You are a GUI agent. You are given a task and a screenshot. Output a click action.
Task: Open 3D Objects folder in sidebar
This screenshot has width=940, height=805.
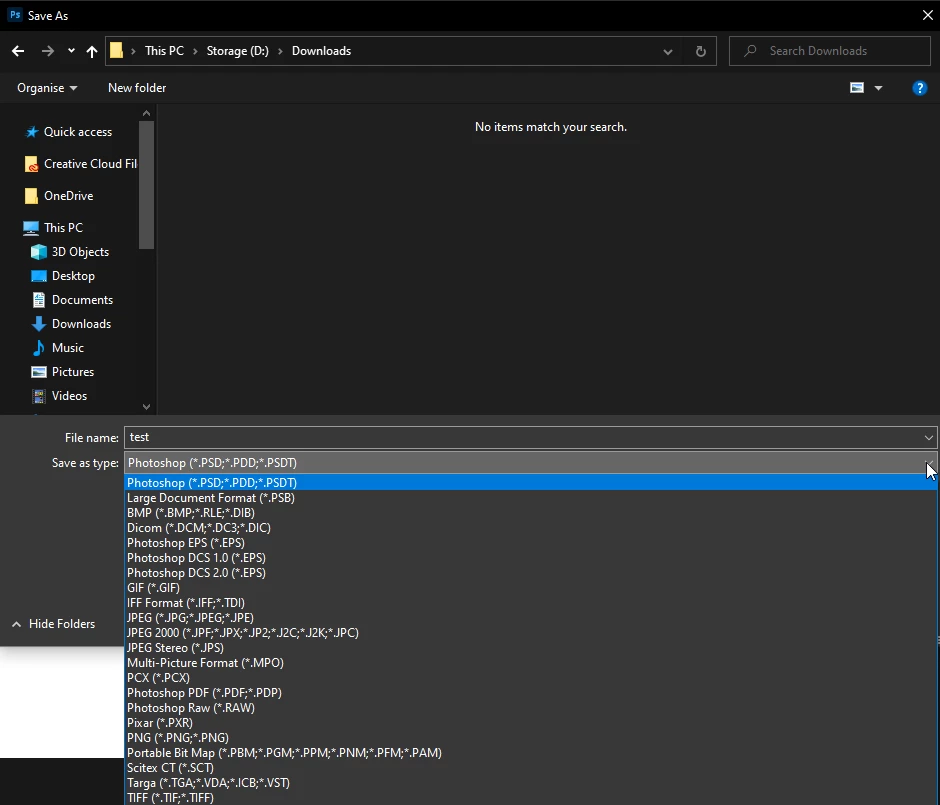[x=70, y=252]
